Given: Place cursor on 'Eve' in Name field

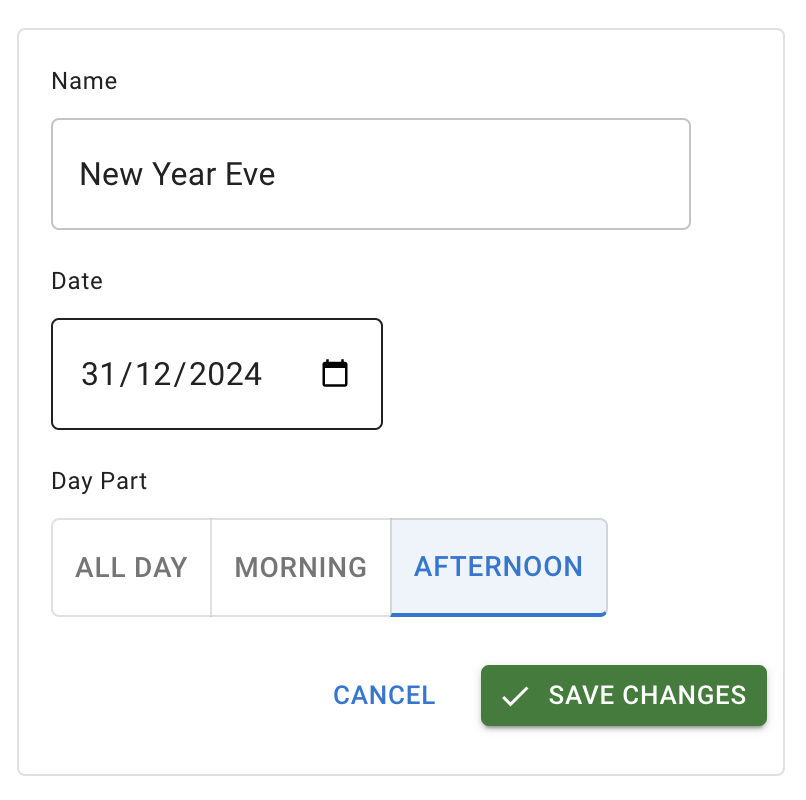Looking at the screenshot, I should pyautogui.click(x=251, y=175).
